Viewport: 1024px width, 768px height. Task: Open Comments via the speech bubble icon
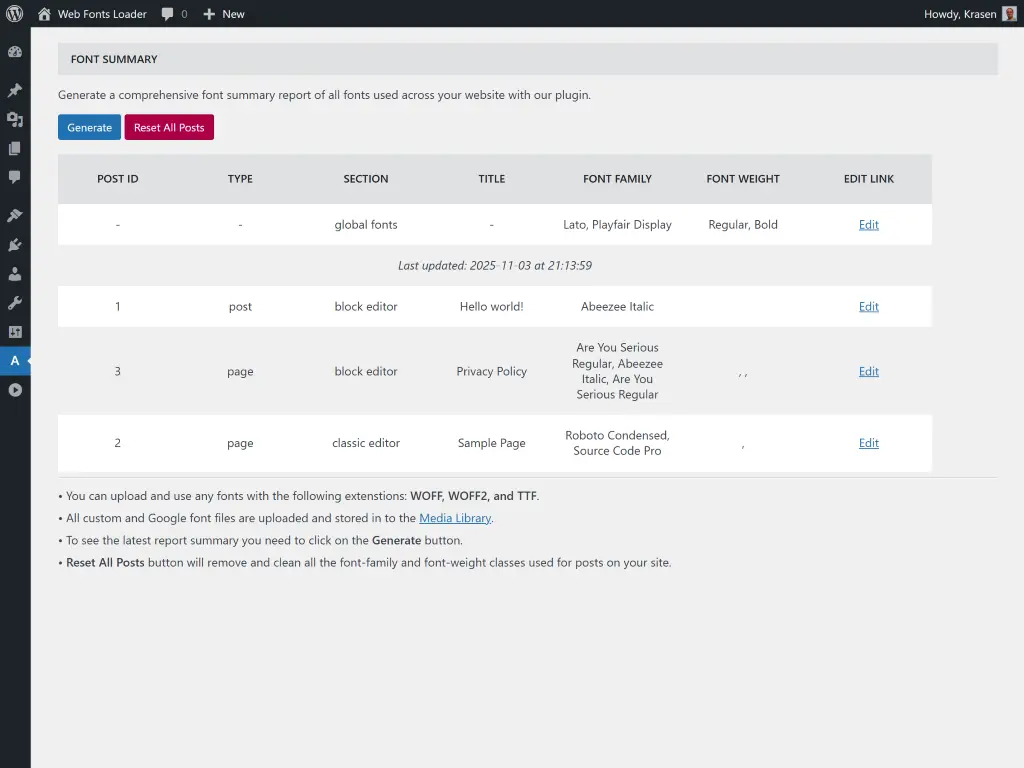(15, 178)
